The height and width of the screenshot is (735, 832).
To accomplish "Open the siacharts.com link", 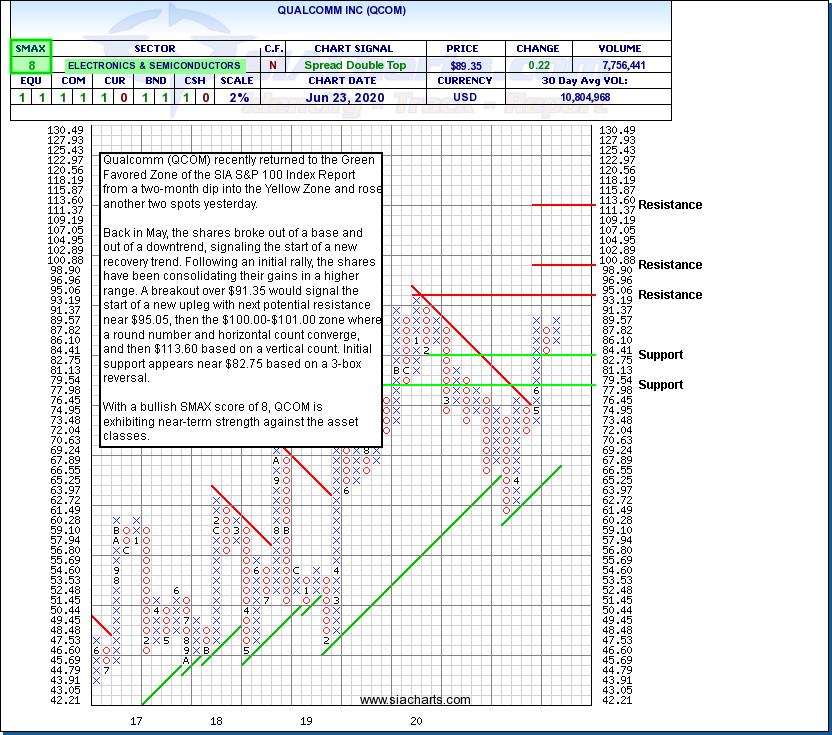I will tap(414, 700).
